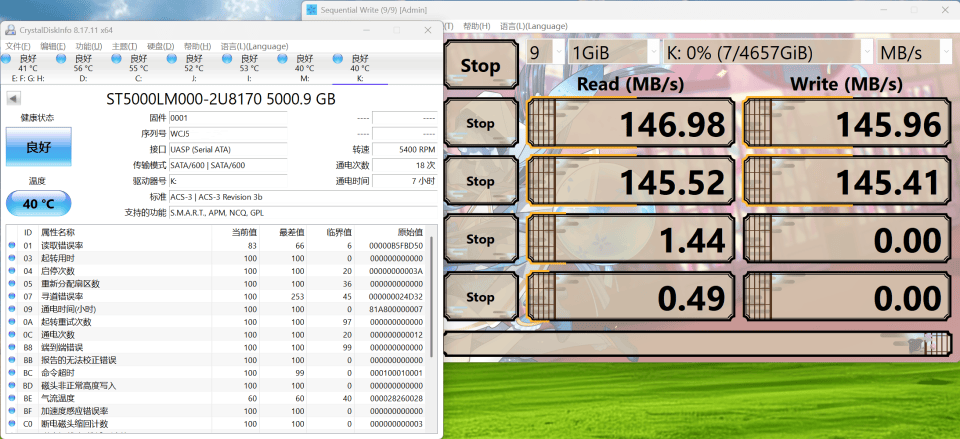
Task: Click the 接口 field UASP (Serial ATA)
Action: pyautogui.click(x=228, y=149)
